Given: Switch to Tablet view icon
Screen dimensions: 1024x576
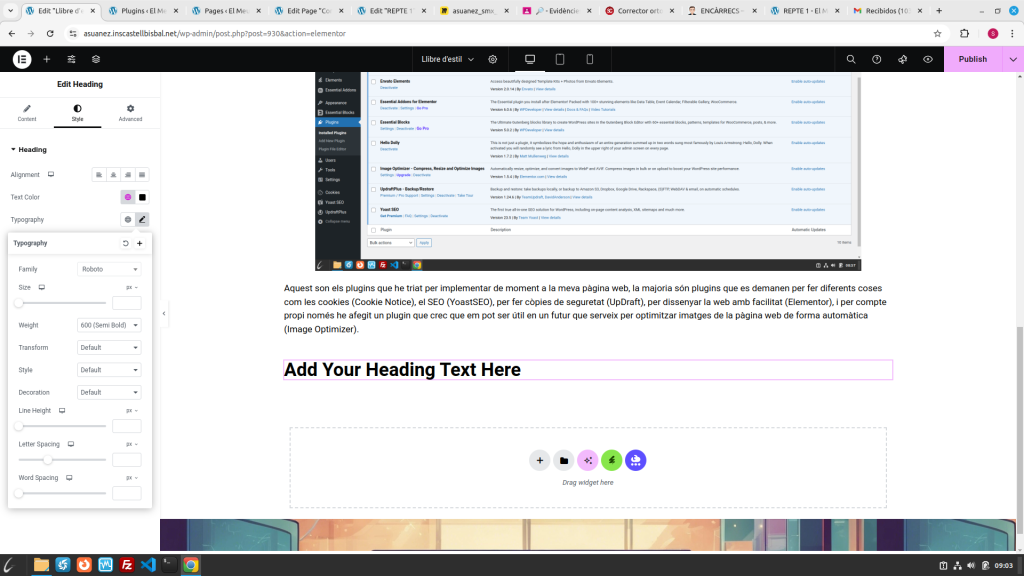Looking at the screenshot, I should [x=560, y=59].
